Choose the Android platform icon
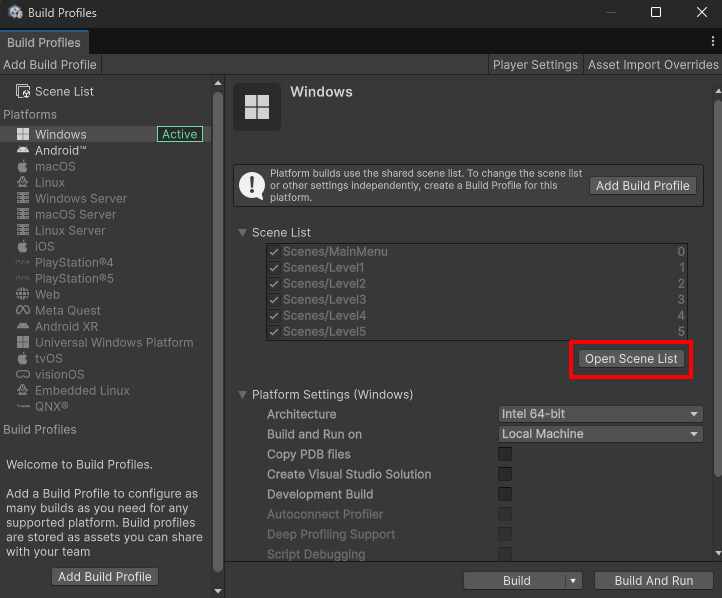The width and height of the screenshot is (722, 598). point(23,150)
